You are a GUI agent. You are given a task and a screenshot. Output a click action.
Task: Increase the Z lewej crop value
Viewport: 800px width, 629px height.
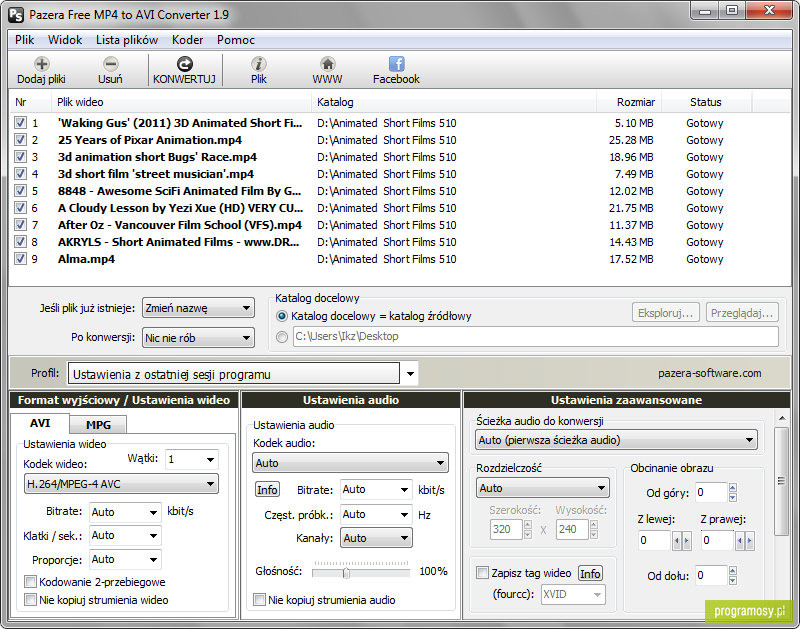[686, 540]
